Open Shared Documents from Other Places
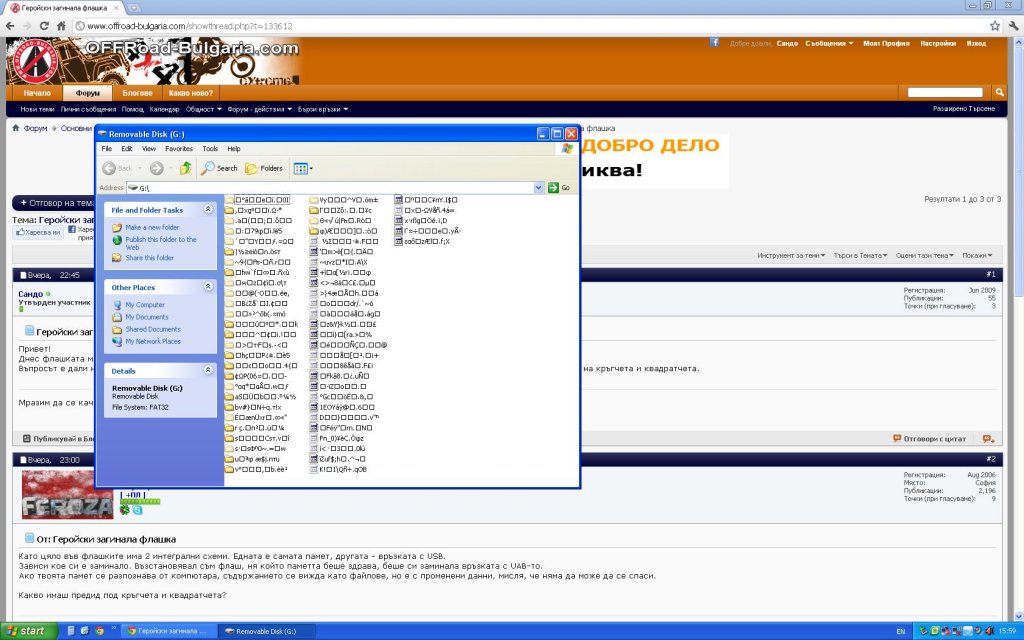The height and width of the screenshot is (640, 1024). 153,329
